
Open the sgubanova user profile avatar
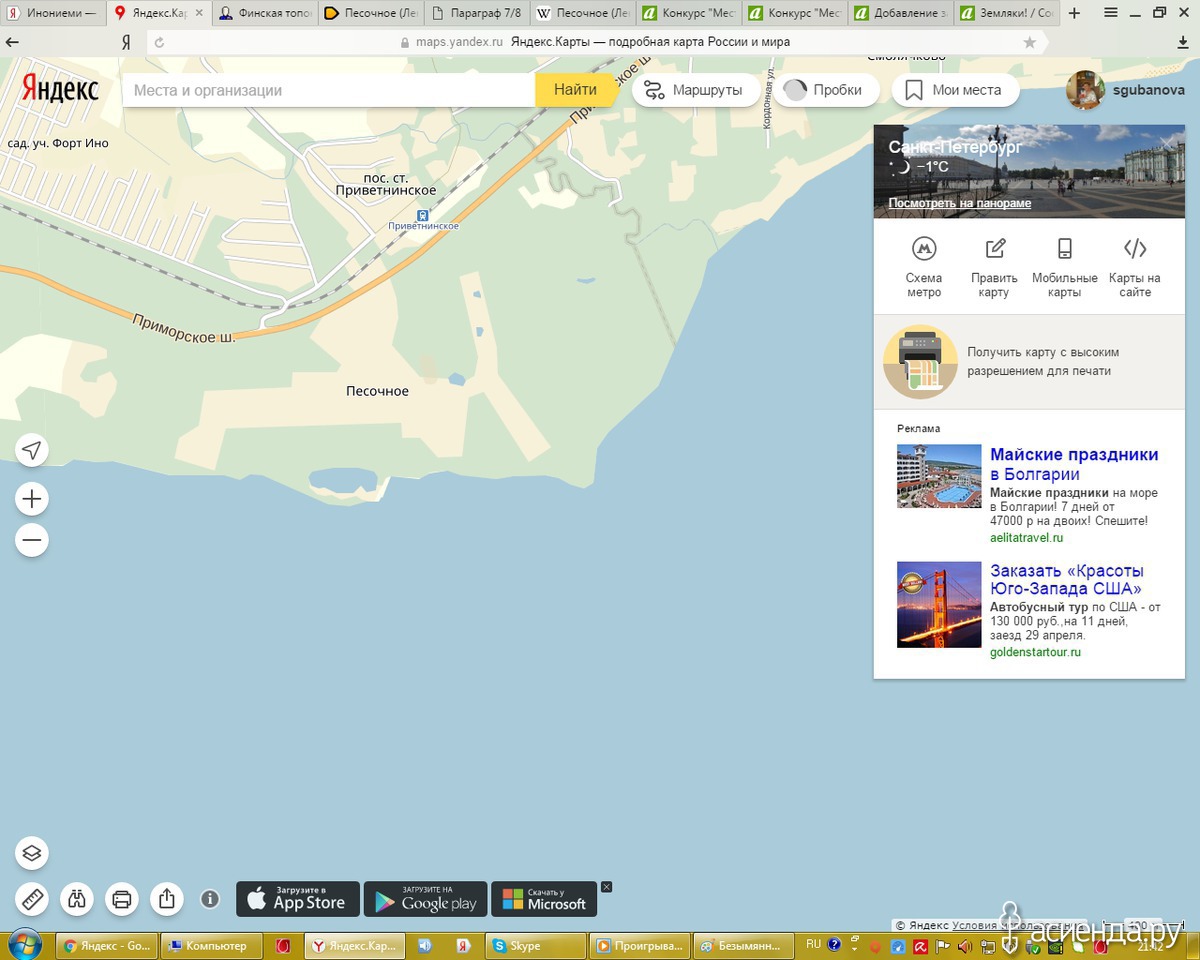[x=1085, y=90]
